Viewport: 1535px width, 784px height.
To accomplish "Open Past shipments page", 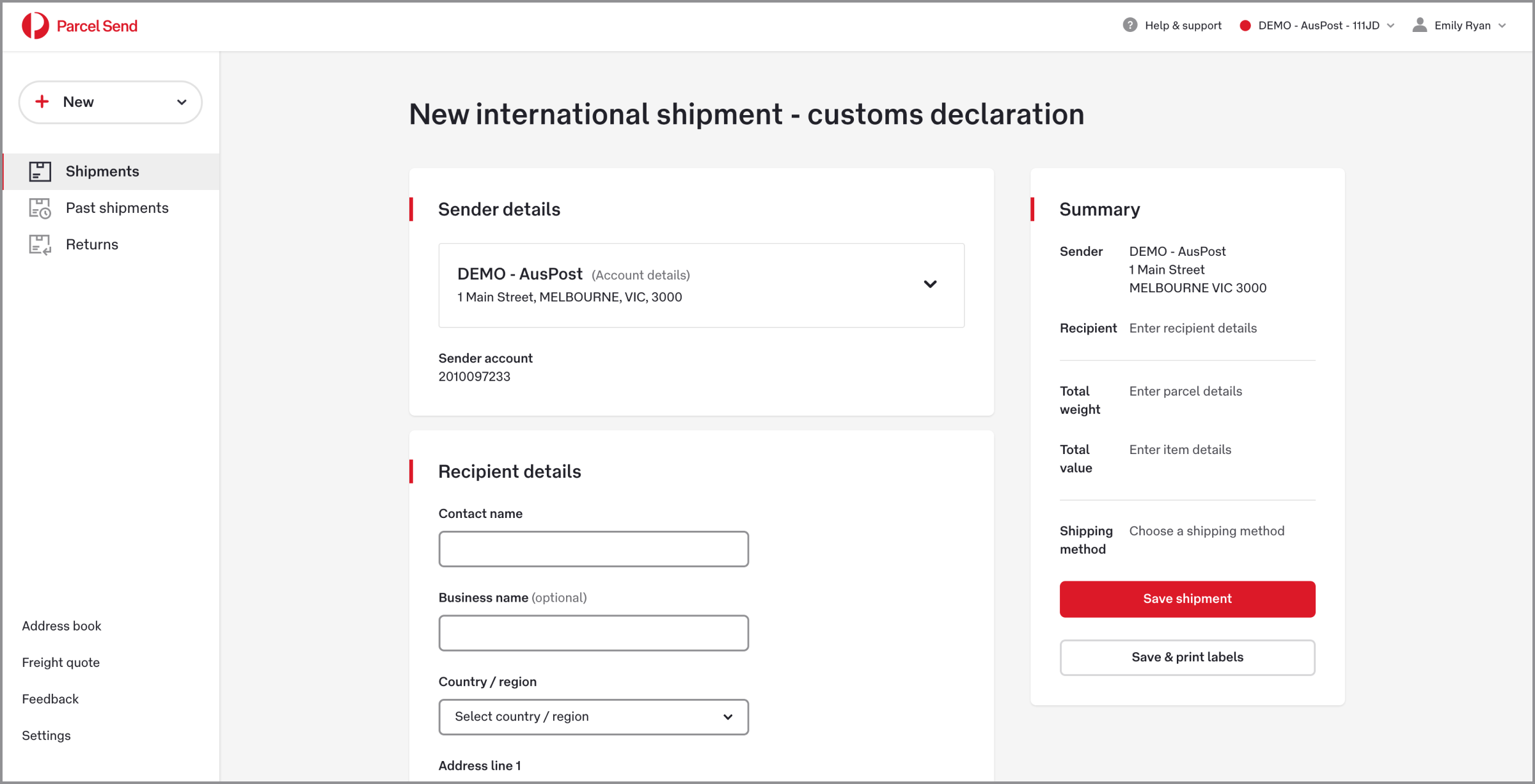I will tap(111, 208).
